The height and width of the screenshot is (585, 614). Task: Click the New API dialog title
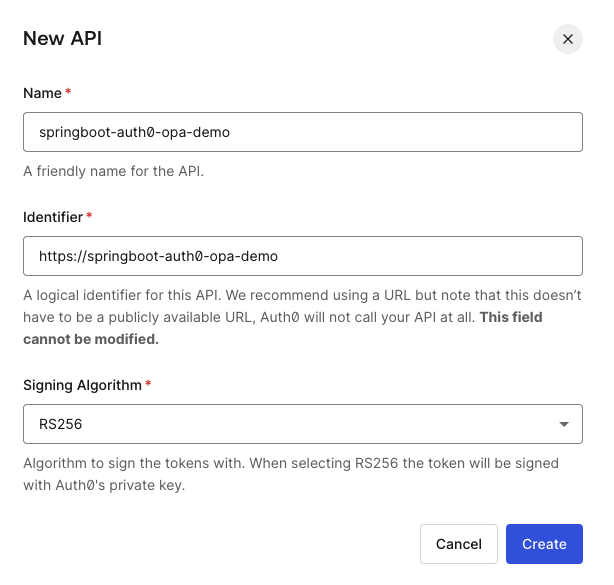tap(63, 39)
